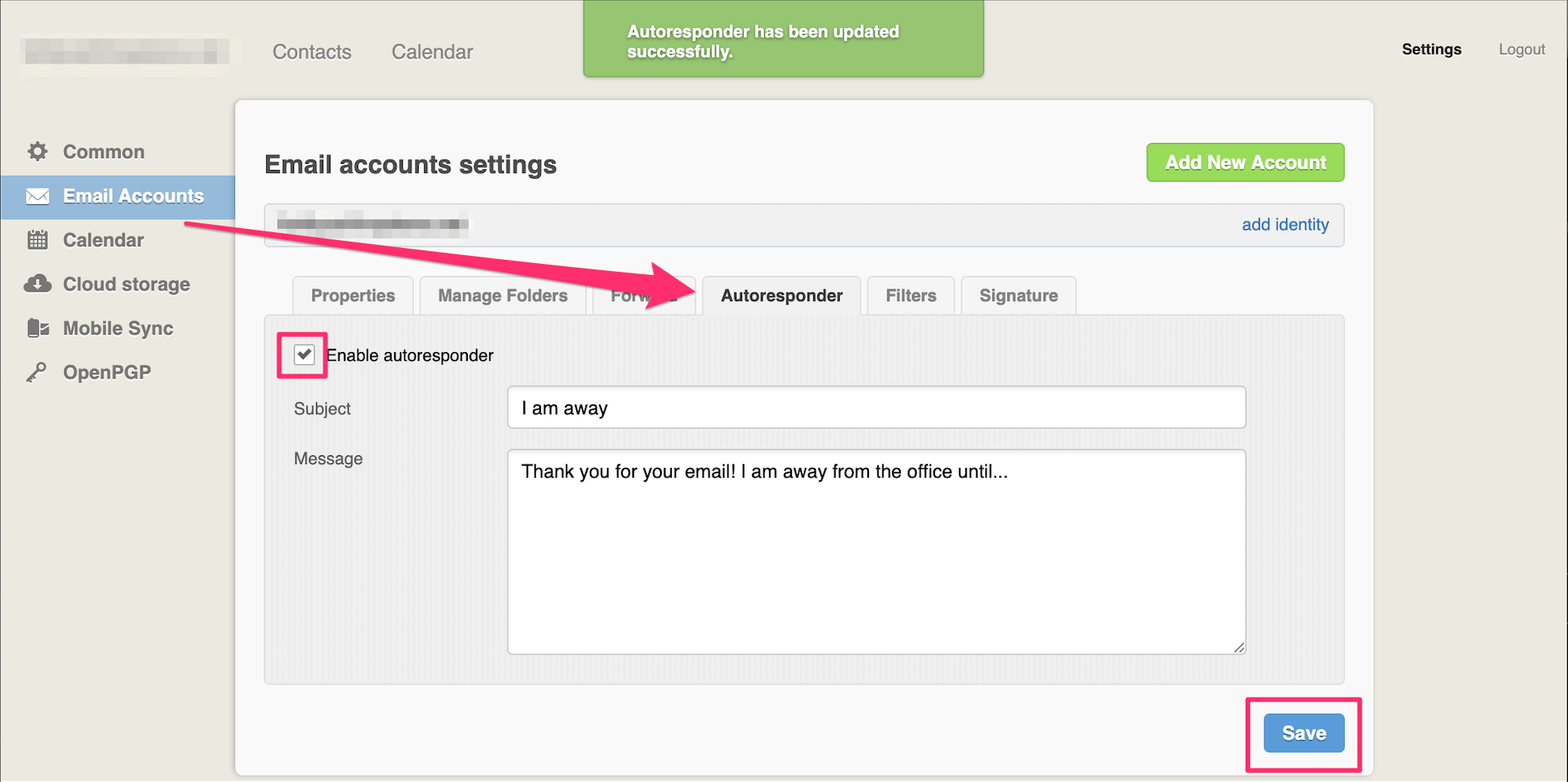This screenshot has height=782, width=1568.
Task: Click the Message textarea resize handle
Action: tap(1239, 648)
